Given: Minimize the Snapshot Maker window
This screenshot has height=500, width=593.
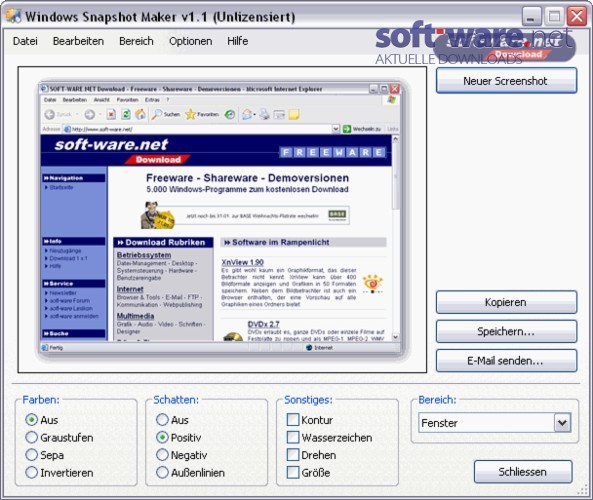Looking at the screenshot, I should click(531, 16).
